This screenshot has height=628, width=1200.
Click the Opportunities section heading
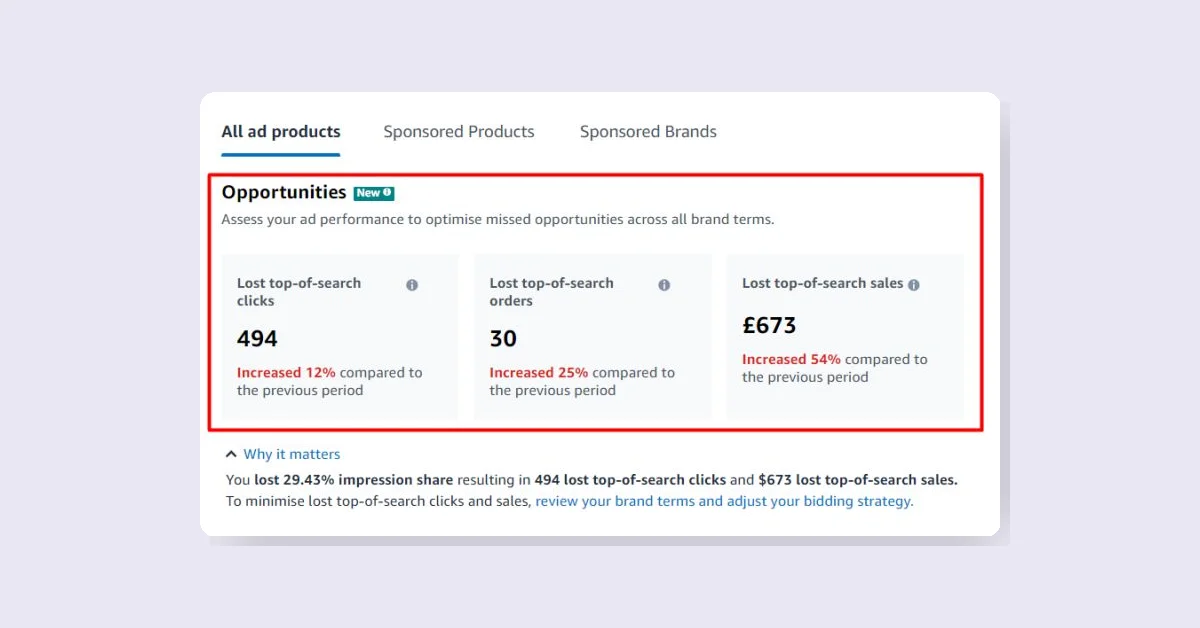(x=282, y=192)
